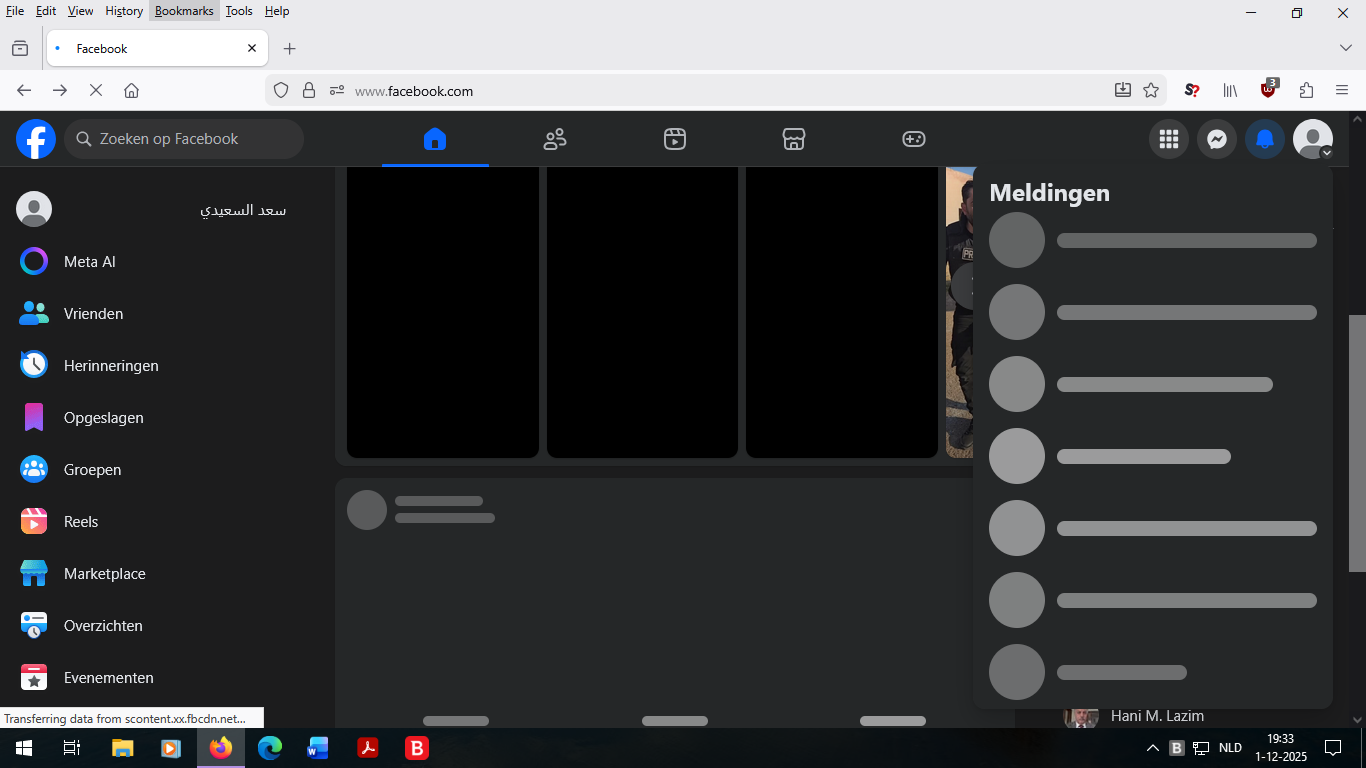Go to the Friends tab in top navigation
Viewport: 1366px width, 768px height.
[555, 139]
